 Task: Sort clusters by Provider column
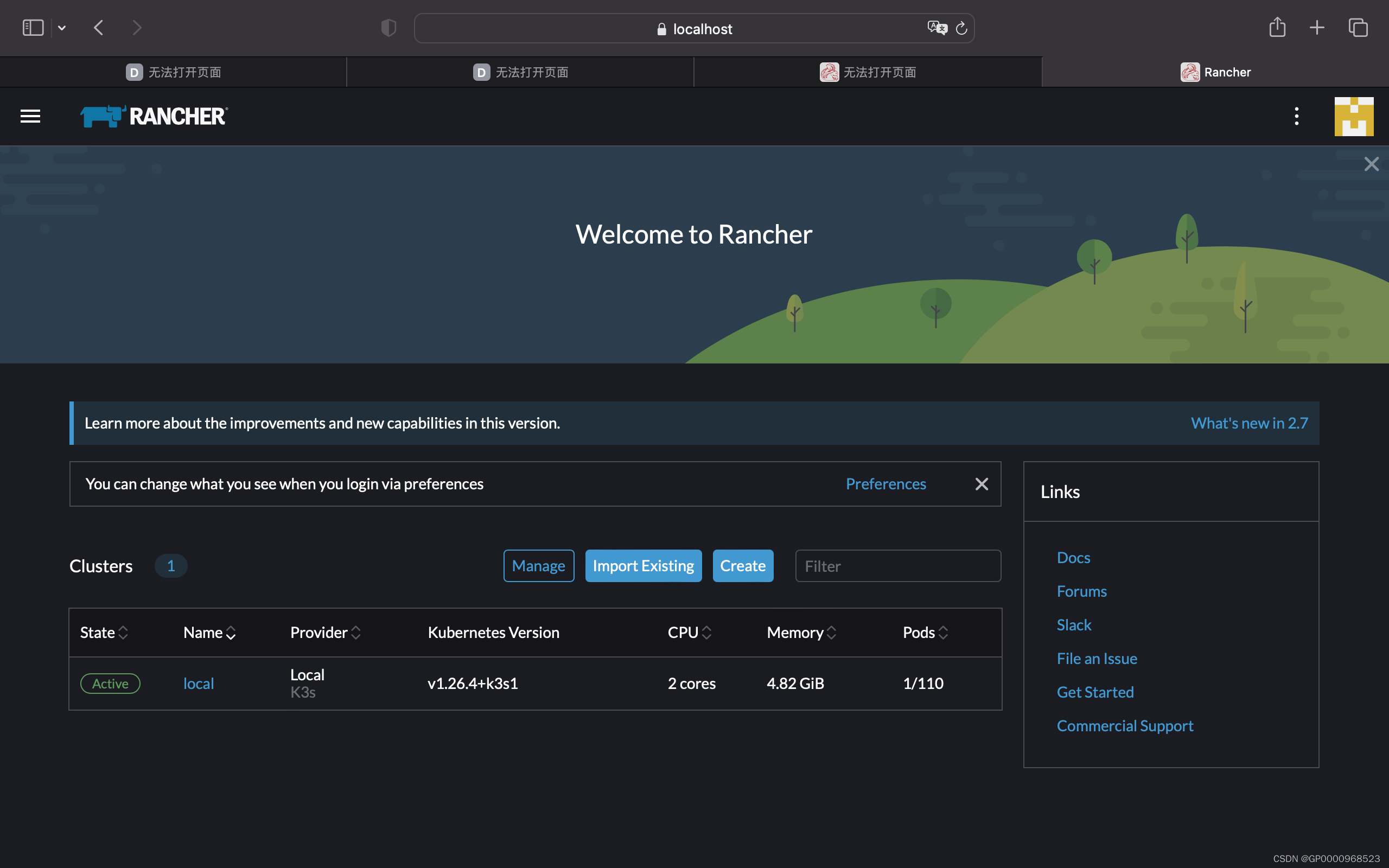coord(326,633)
